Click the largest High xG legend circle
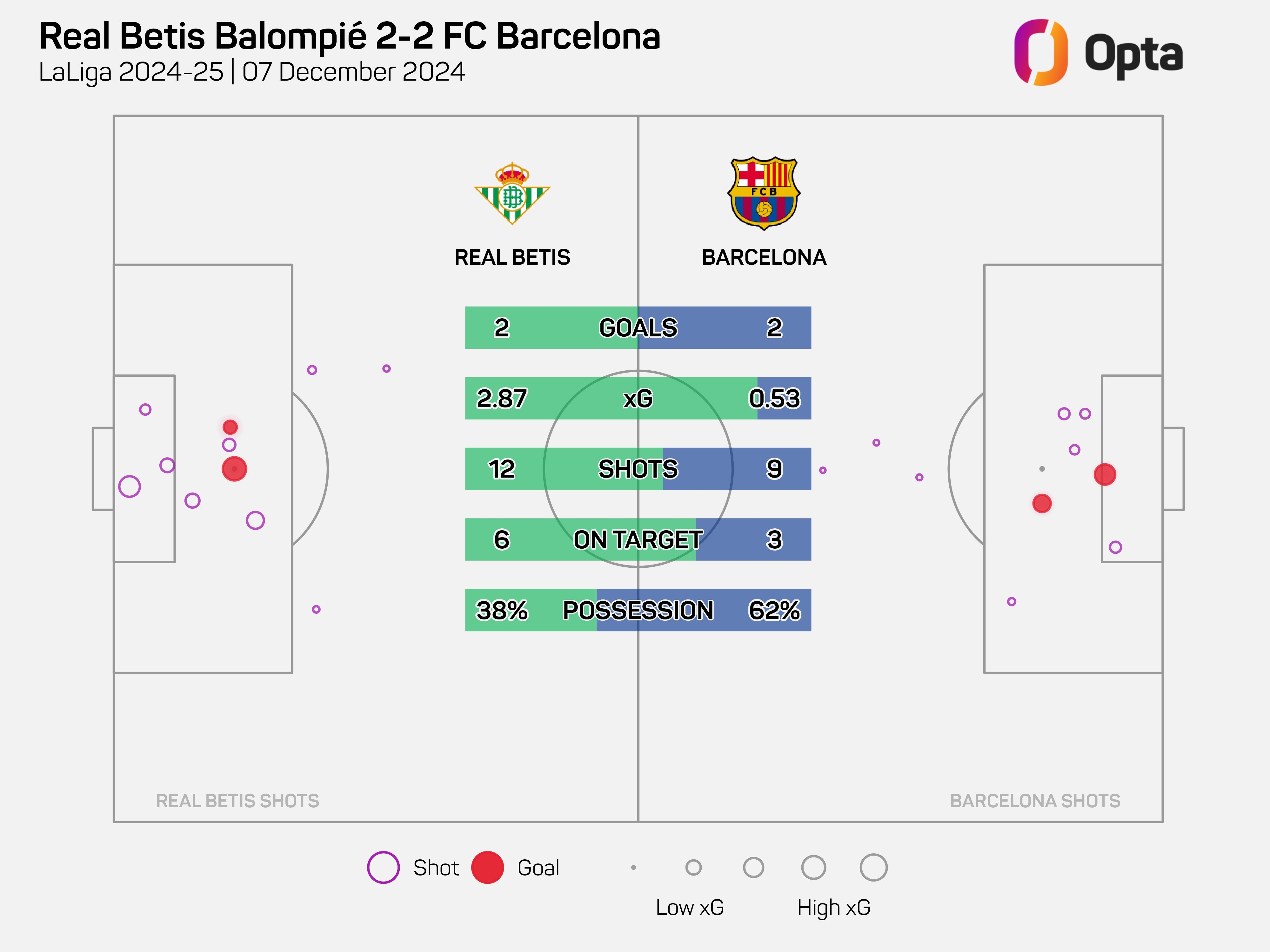Image resolution: width=1270 pixels, height=952 pixels. [x=873, y=867]
